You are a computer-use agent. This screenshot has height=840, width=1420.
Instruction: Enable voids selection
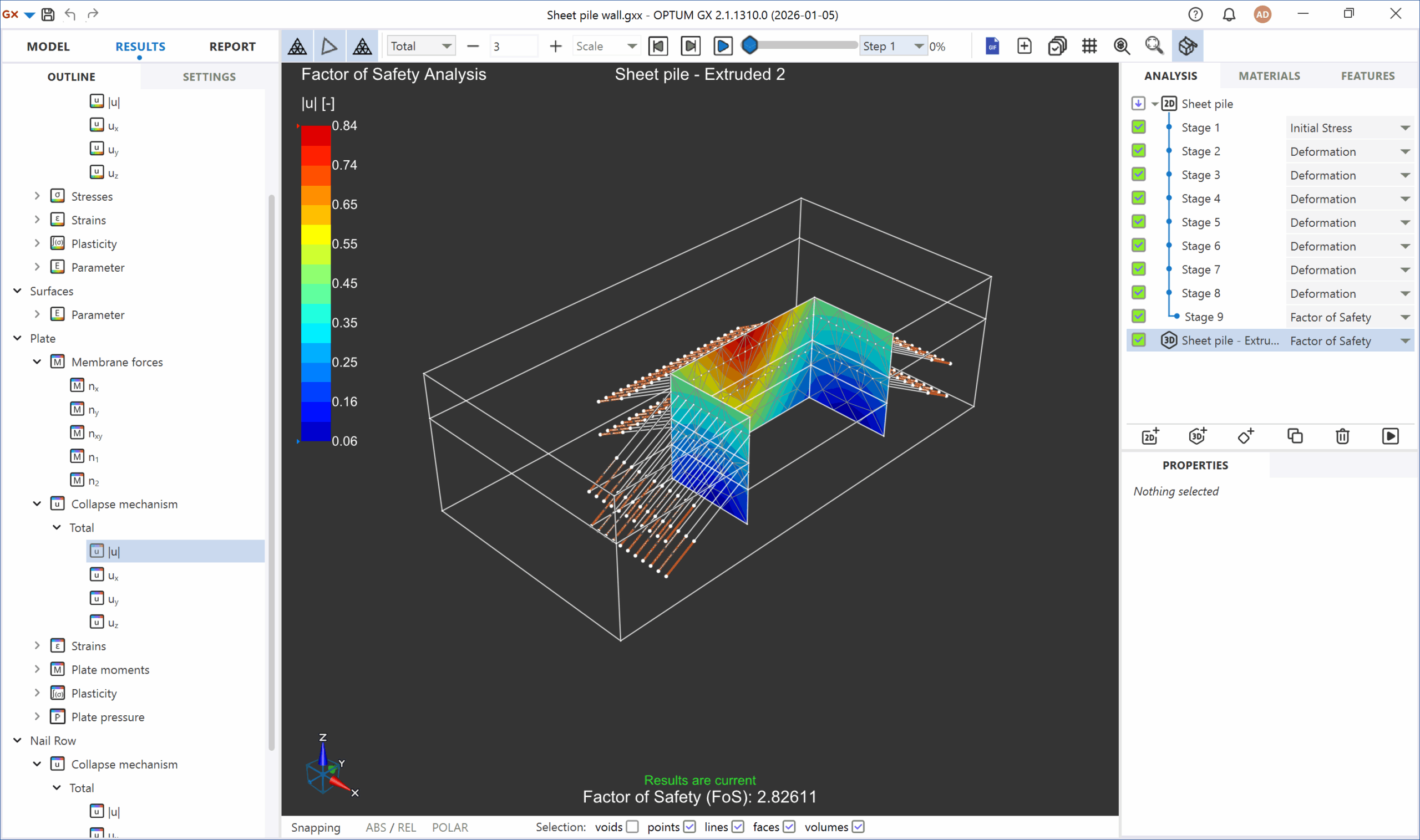pyautogui.click(x=632, y=826)
